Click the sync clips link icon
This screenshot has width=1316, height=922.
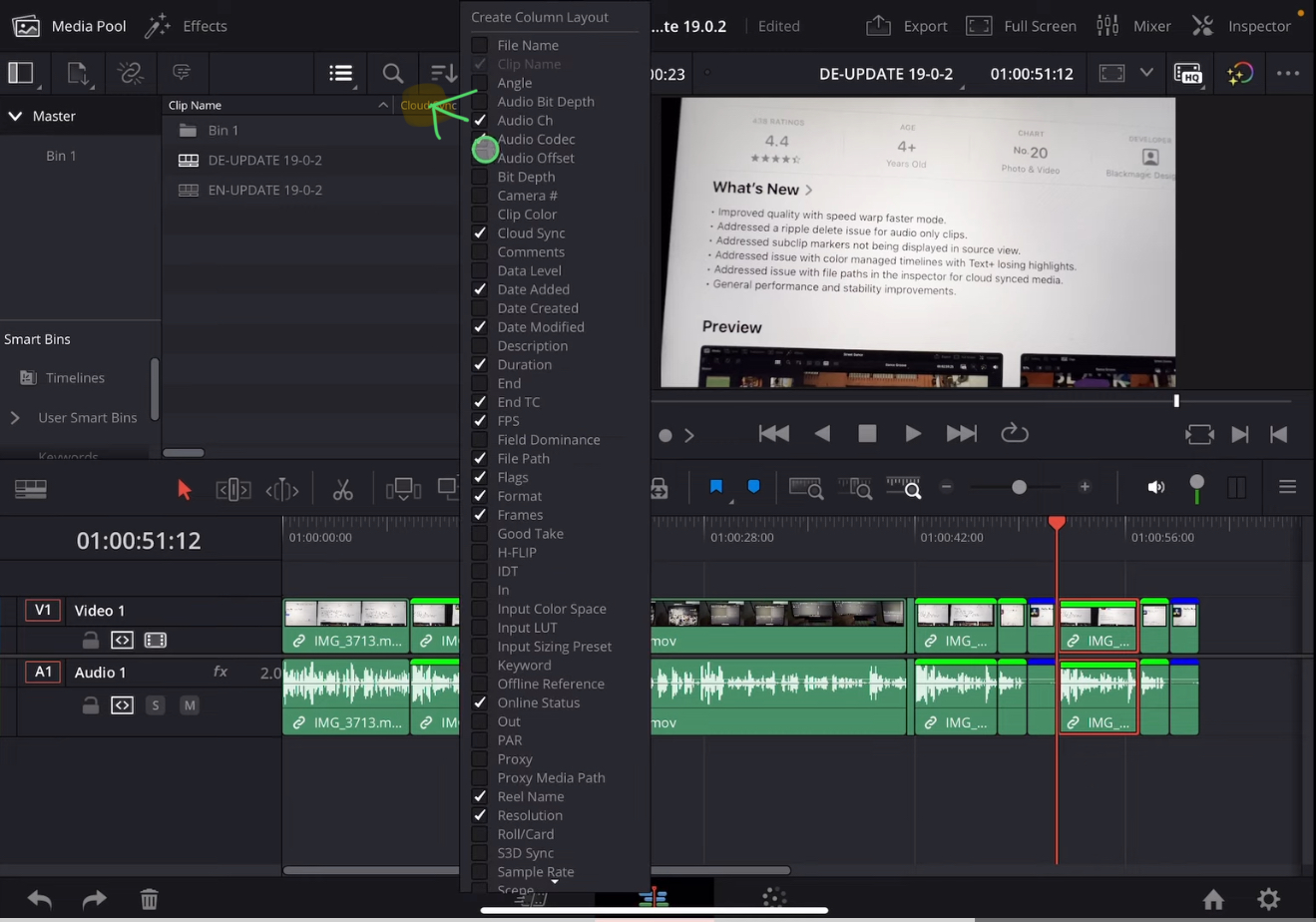[131, 73]
